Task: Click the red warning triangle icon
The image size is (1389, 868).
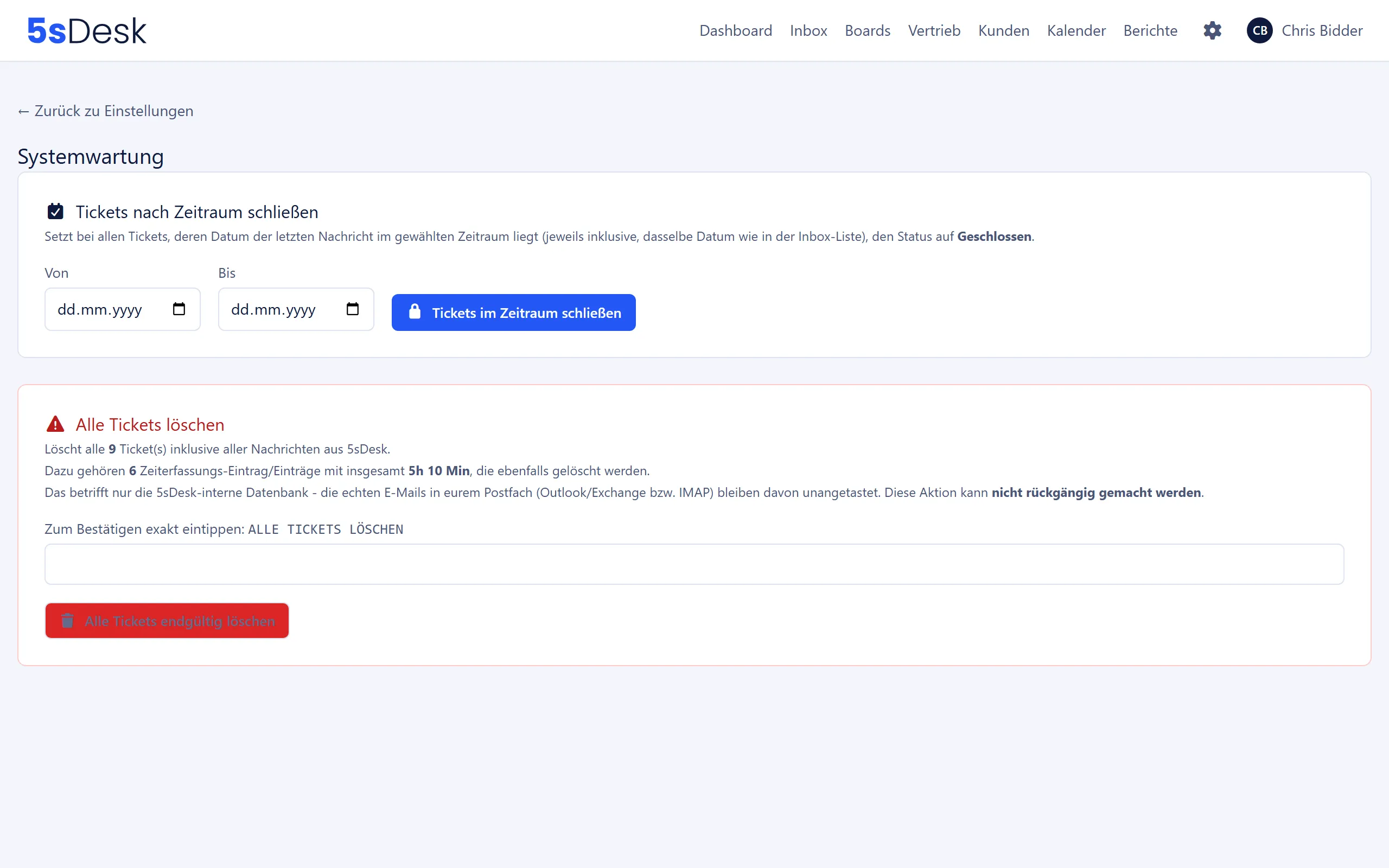Action: pyautogui.click(x=55, y=424)
